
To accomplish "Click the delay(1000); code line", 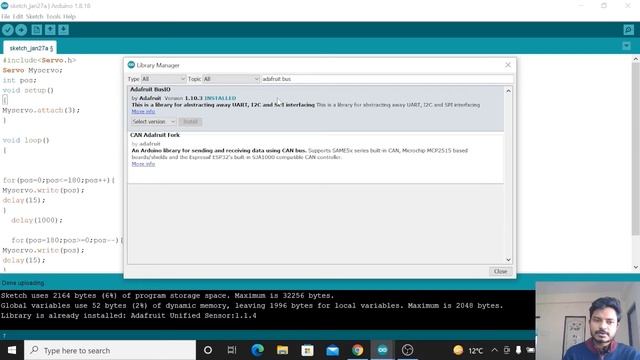I will coord(37,220).
